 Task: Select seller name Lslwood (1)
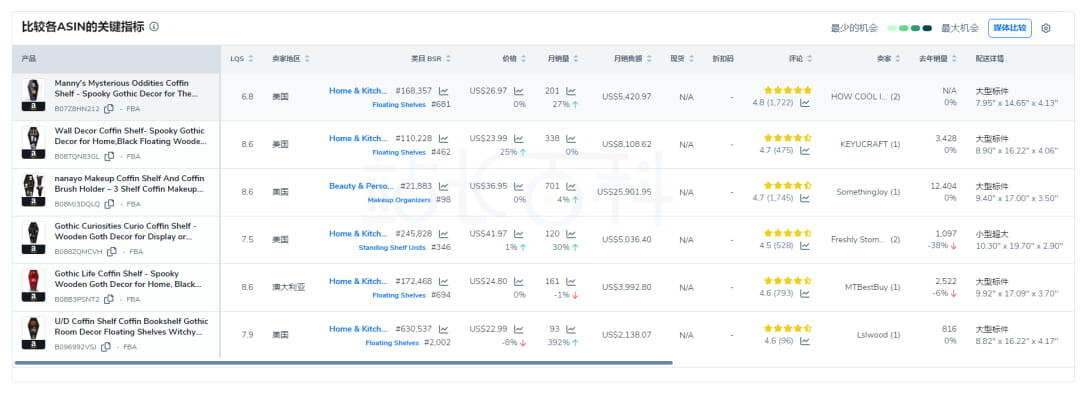(x=878, y=335)
